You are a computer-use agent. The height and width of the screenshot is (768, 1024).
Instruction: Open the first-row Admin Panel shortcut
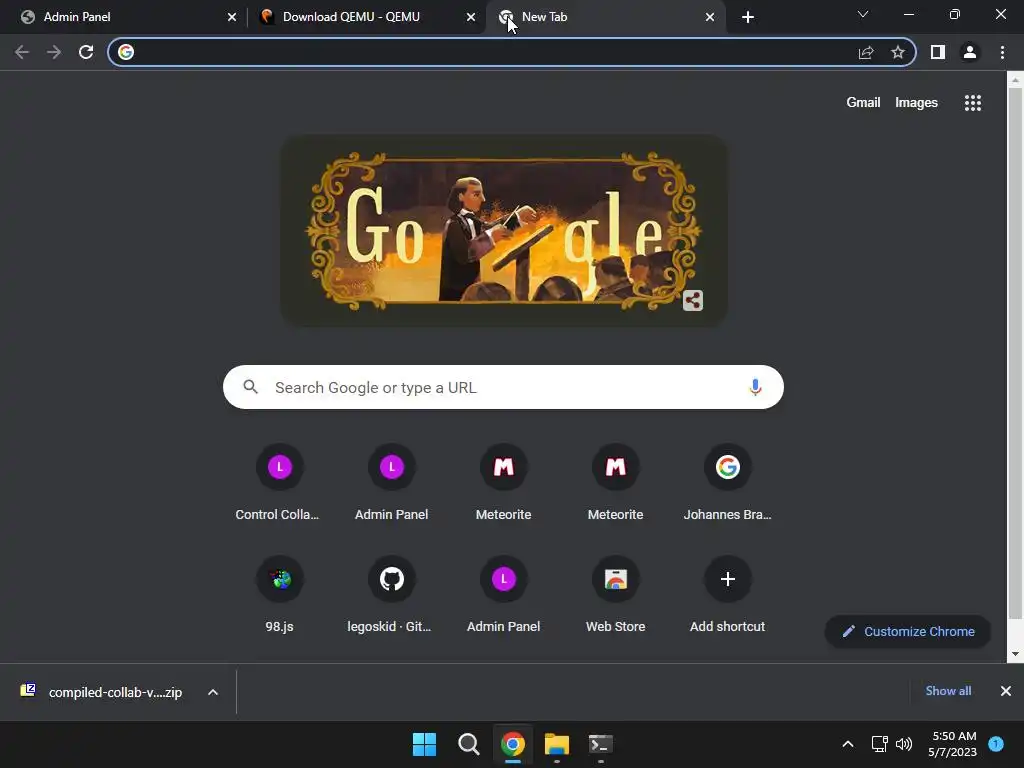[x=392, y=483]
